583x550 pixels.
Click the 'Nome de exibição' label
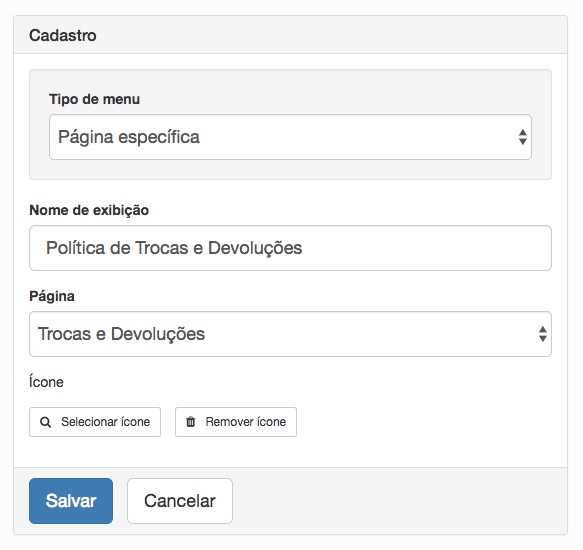pos(89,210)
